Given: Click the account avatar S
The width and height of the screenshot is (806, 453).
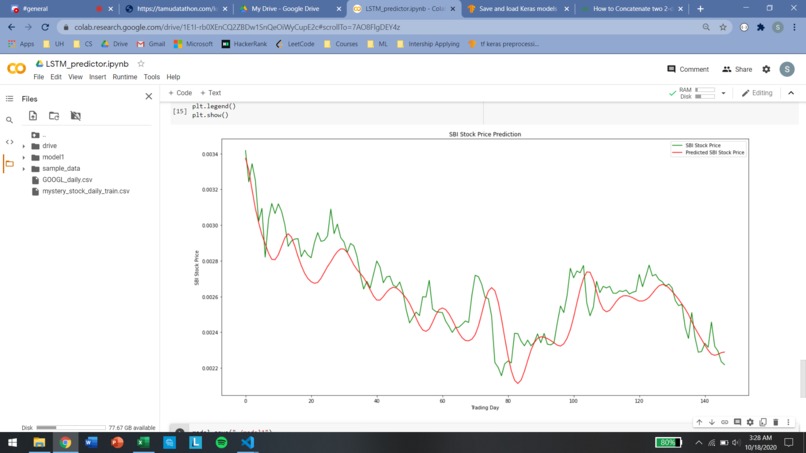Looking at the screenshot, I should tap(786, 69).
